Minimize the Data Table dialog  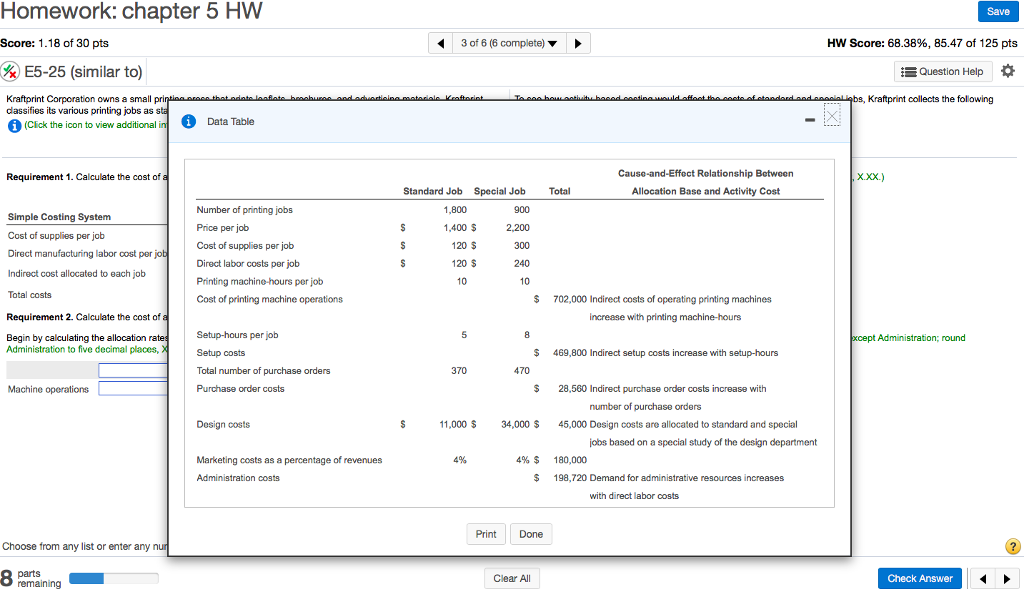pyautogui.click(x=809, y=121)
